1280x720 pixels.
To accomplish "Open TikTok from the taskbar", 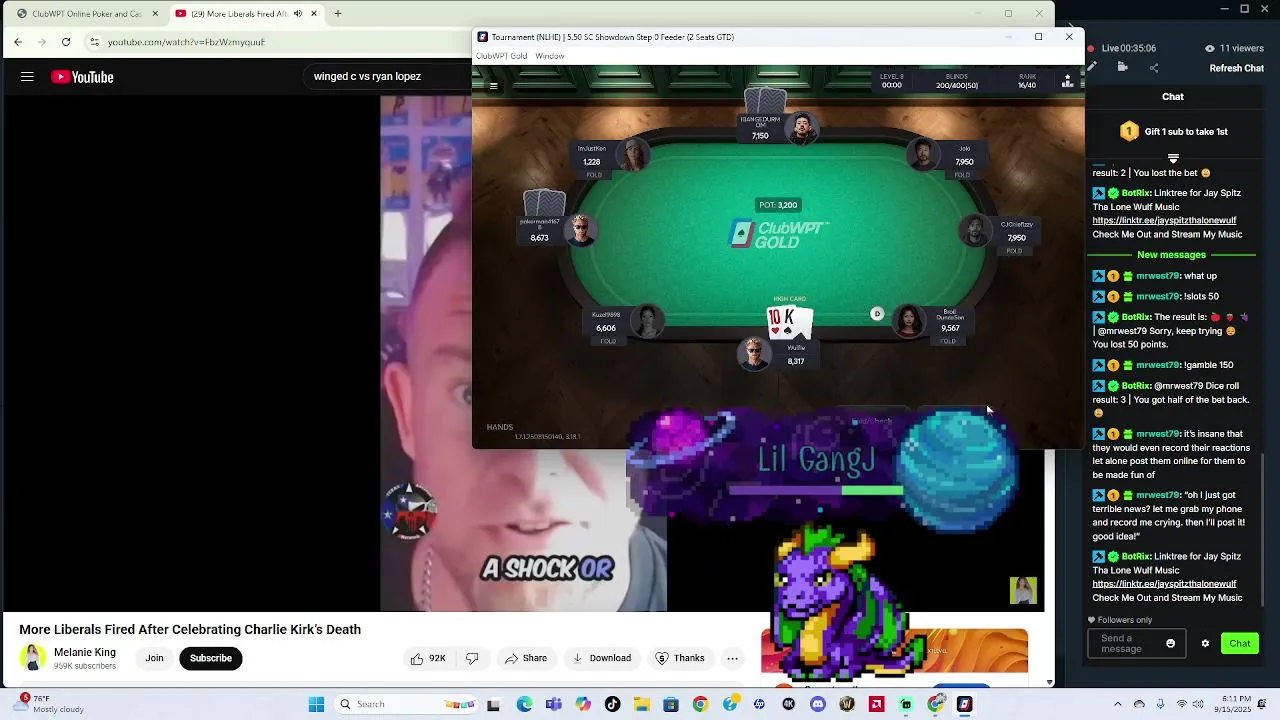I will [612, 704].
